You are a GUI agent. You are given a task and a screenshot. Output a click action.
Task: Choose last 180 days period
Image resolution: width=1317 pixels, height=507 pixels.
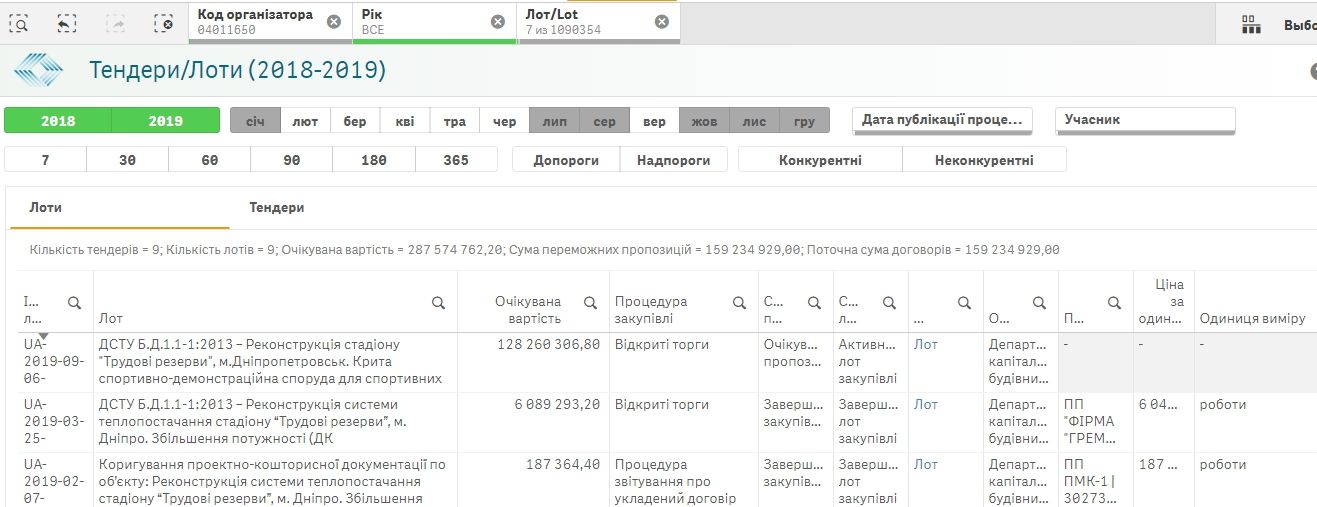click(x=374, y=160)
